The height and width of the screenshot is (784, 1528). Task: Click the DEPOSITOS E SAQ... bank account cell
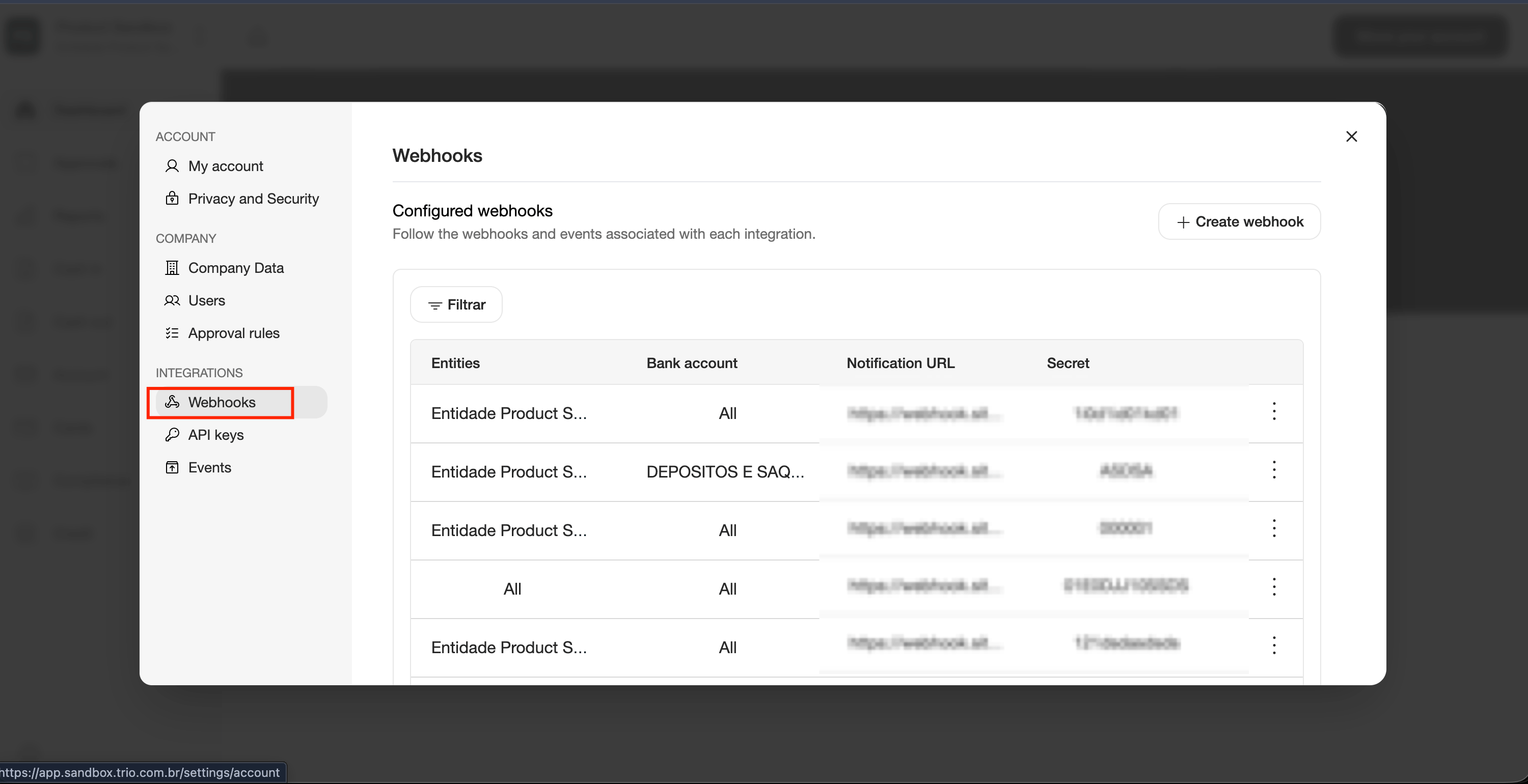[x=725, y=472]
